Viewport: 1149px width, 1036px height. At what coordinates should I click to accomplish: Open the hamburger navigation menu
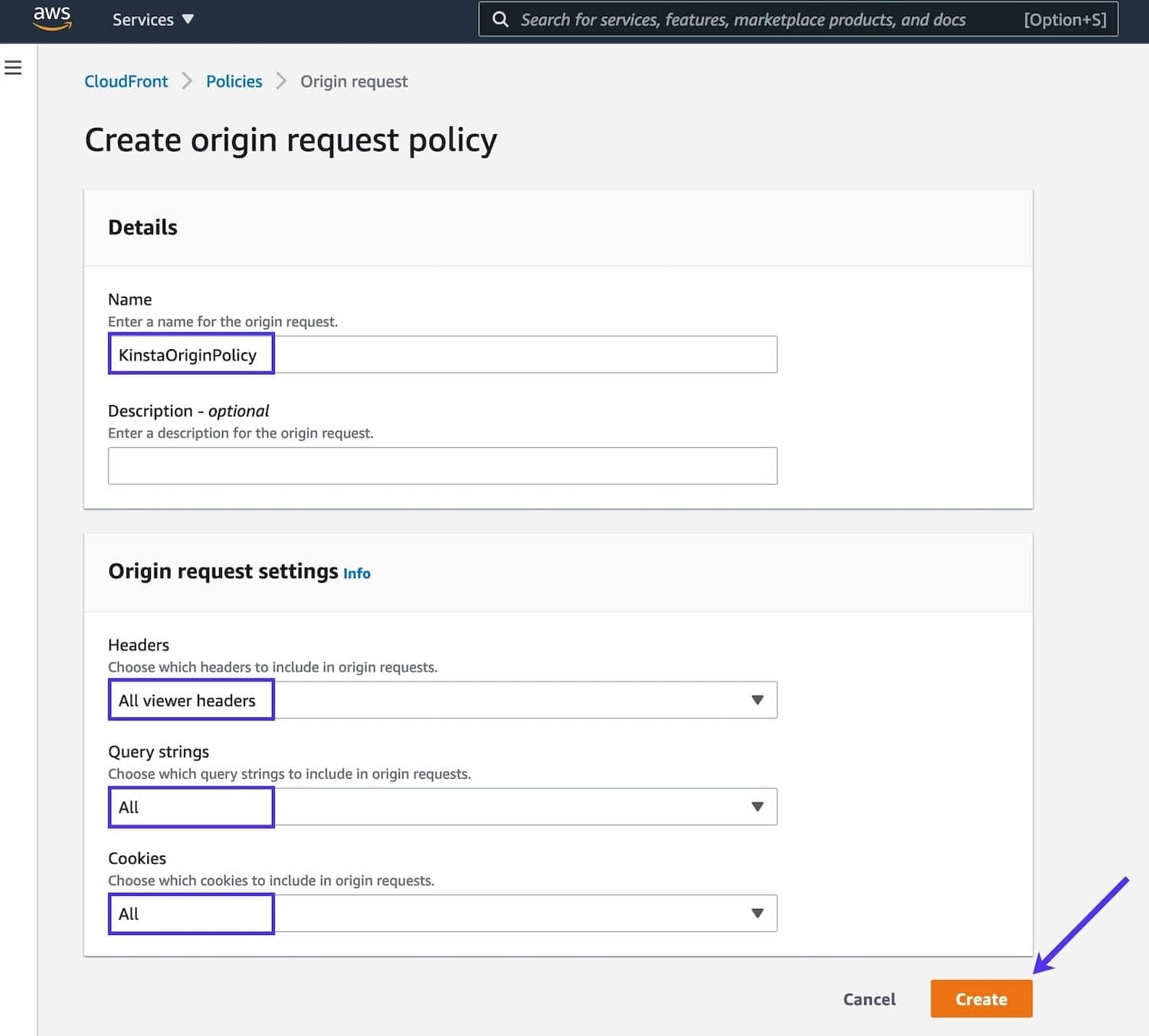(x=14, y=67)
